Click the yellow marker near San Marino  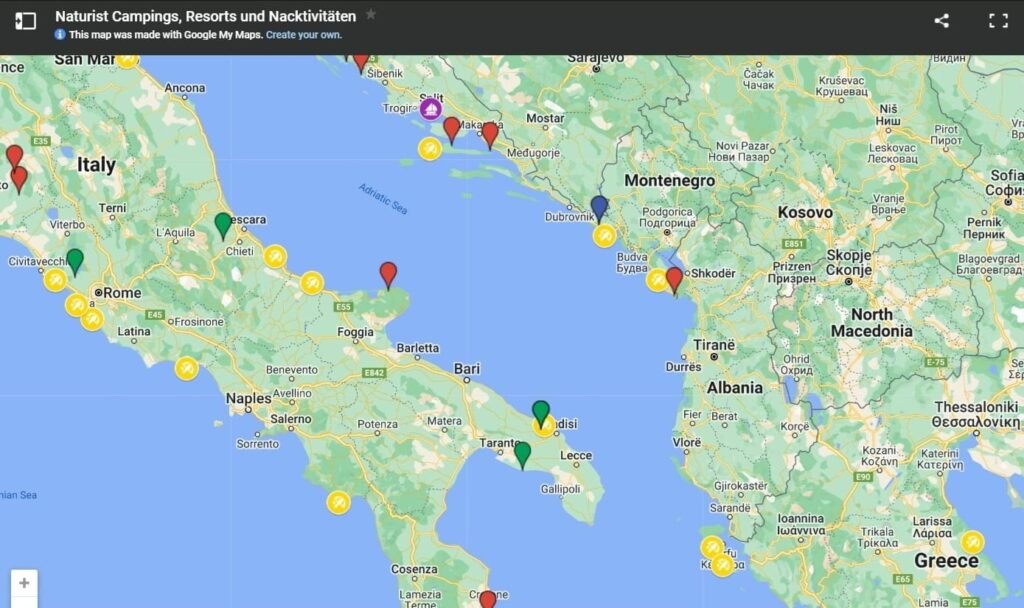pos(127,58)
